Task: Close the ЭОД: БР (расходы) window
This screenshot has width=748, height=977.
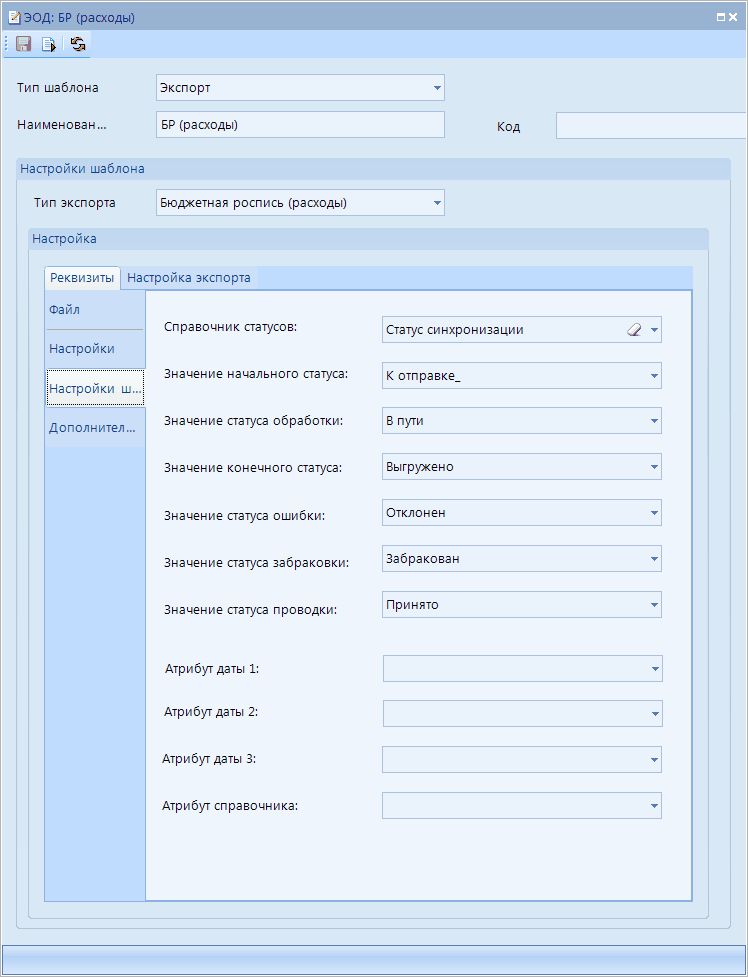Action: point(735,17)
